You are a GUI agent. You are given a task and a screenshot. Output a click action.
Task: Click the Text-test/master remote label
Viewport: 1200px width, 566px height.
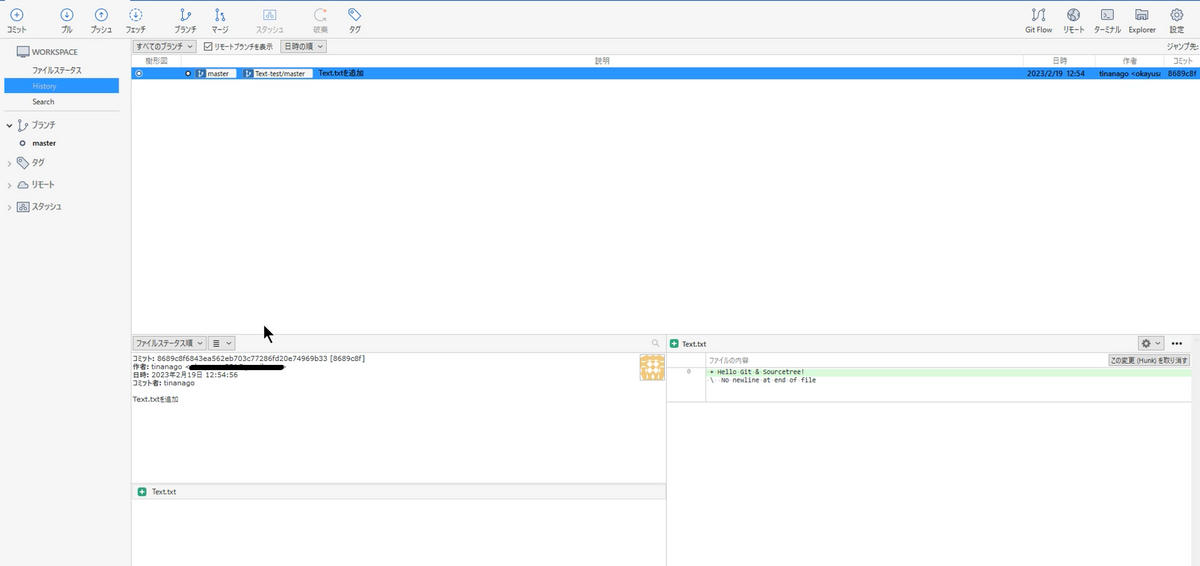pos(279,74)
